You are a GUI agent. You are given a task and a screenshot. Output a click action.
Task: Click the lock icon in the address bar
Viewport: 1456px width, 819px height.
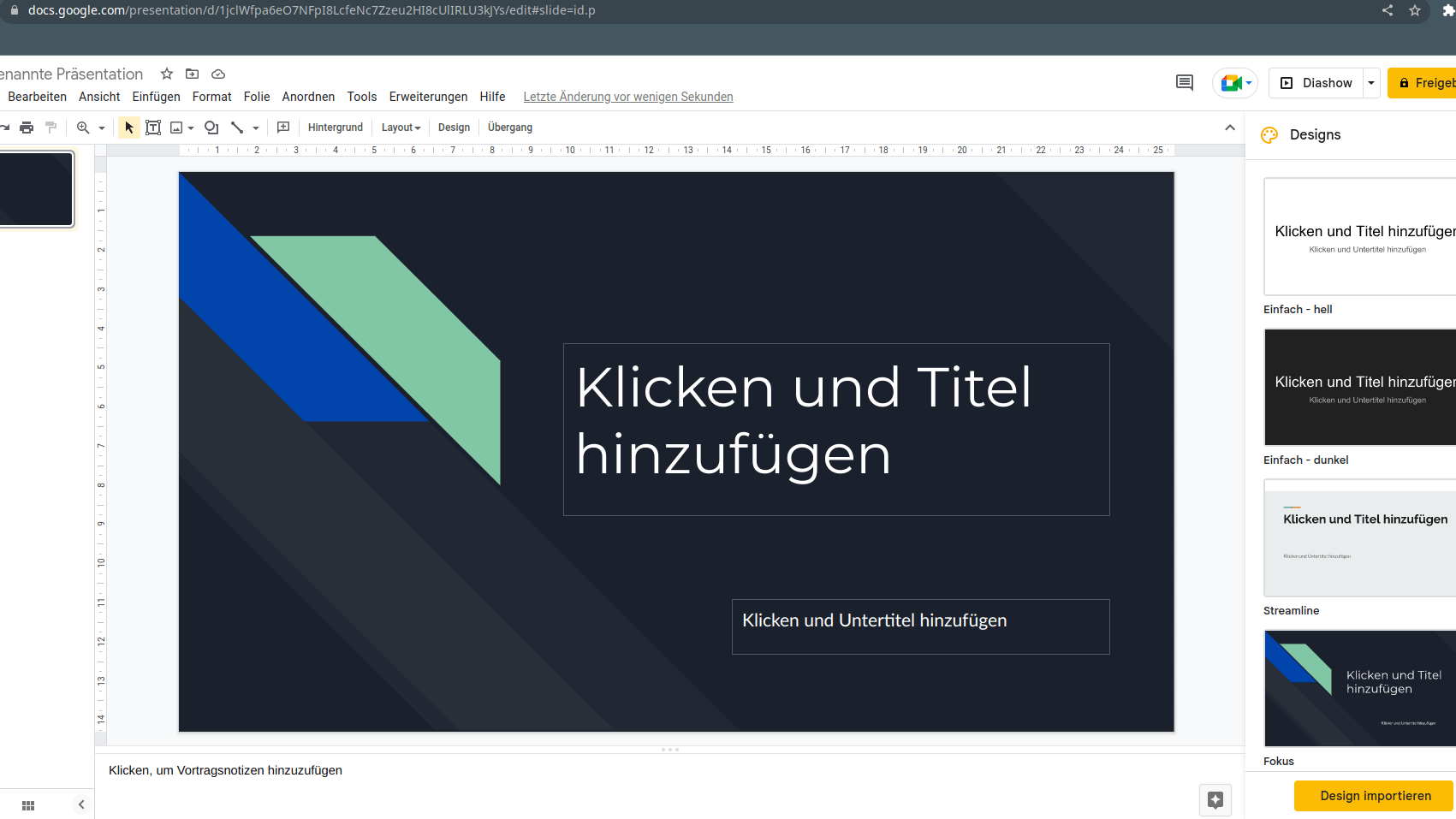14,10
